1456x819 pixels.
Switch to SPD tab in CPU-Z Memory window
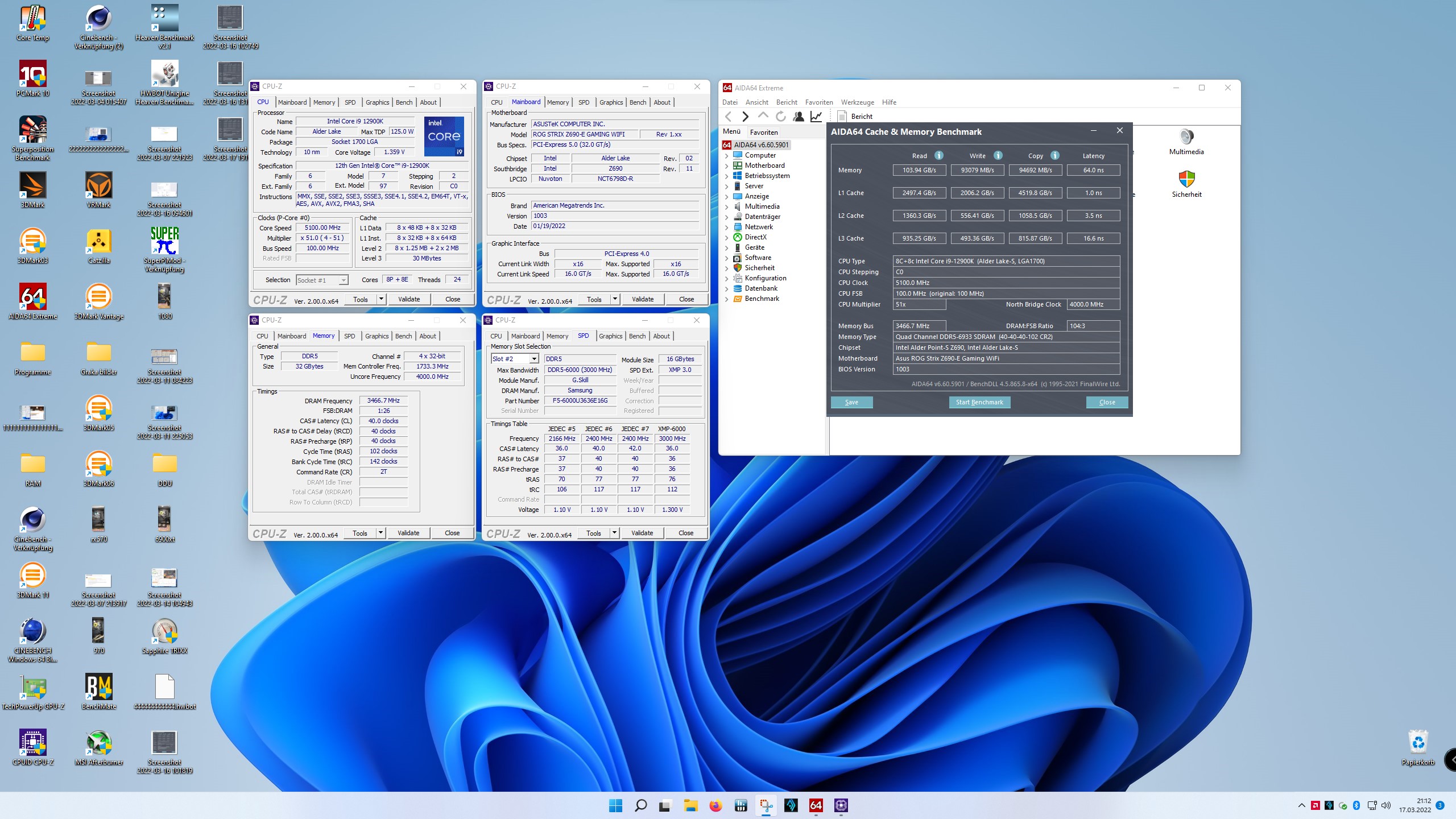point(349,336)
